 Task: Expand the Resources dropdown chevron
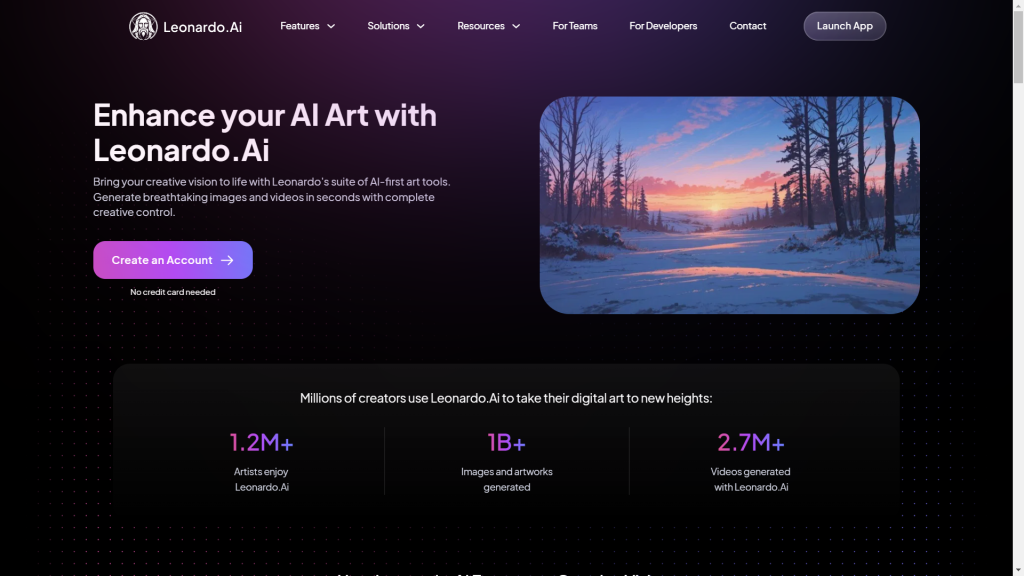tap(516, 26)
